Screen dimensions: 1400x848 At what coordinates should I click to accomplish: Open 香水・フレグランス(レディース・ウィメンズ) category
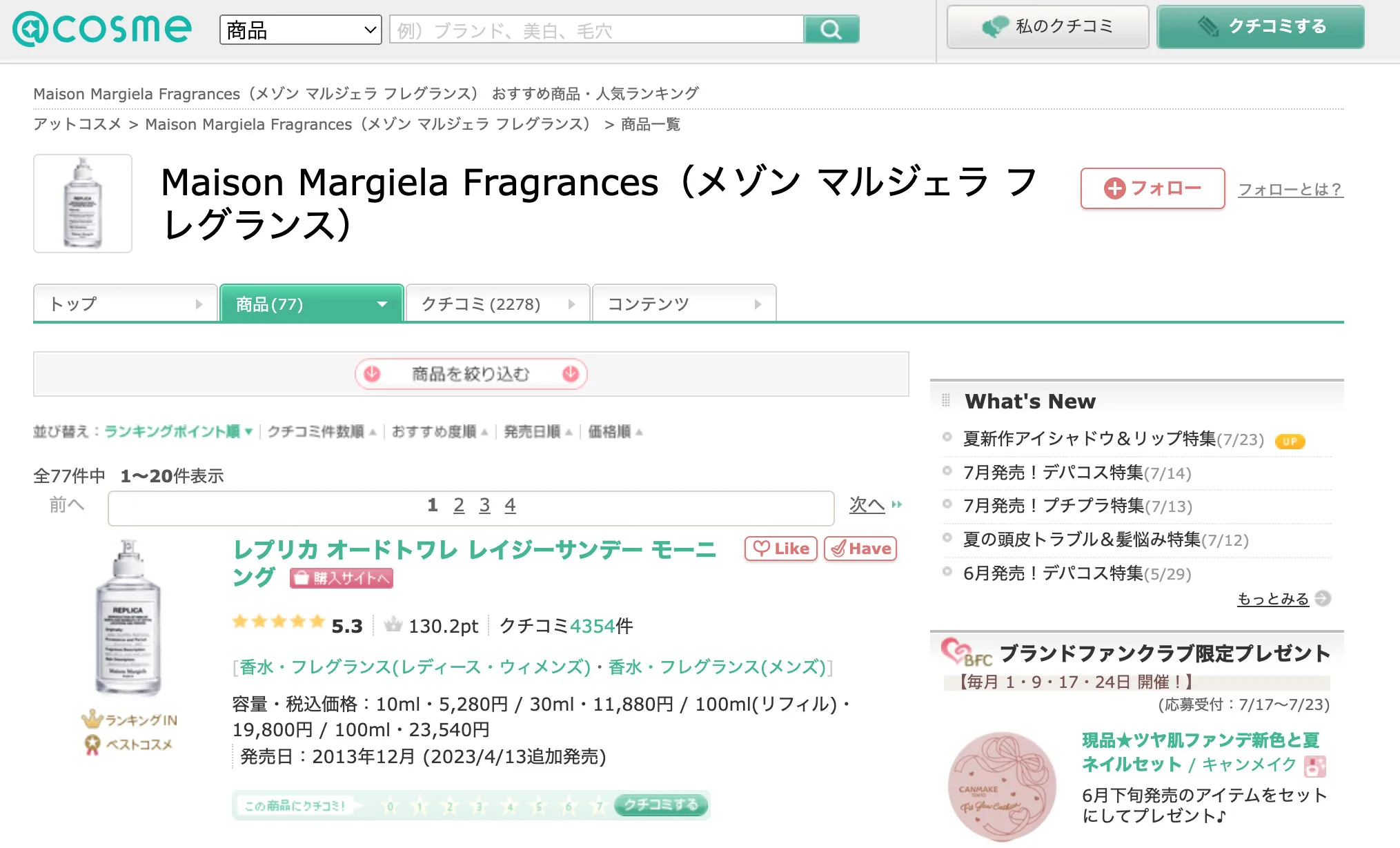click(x=415, y=667)
